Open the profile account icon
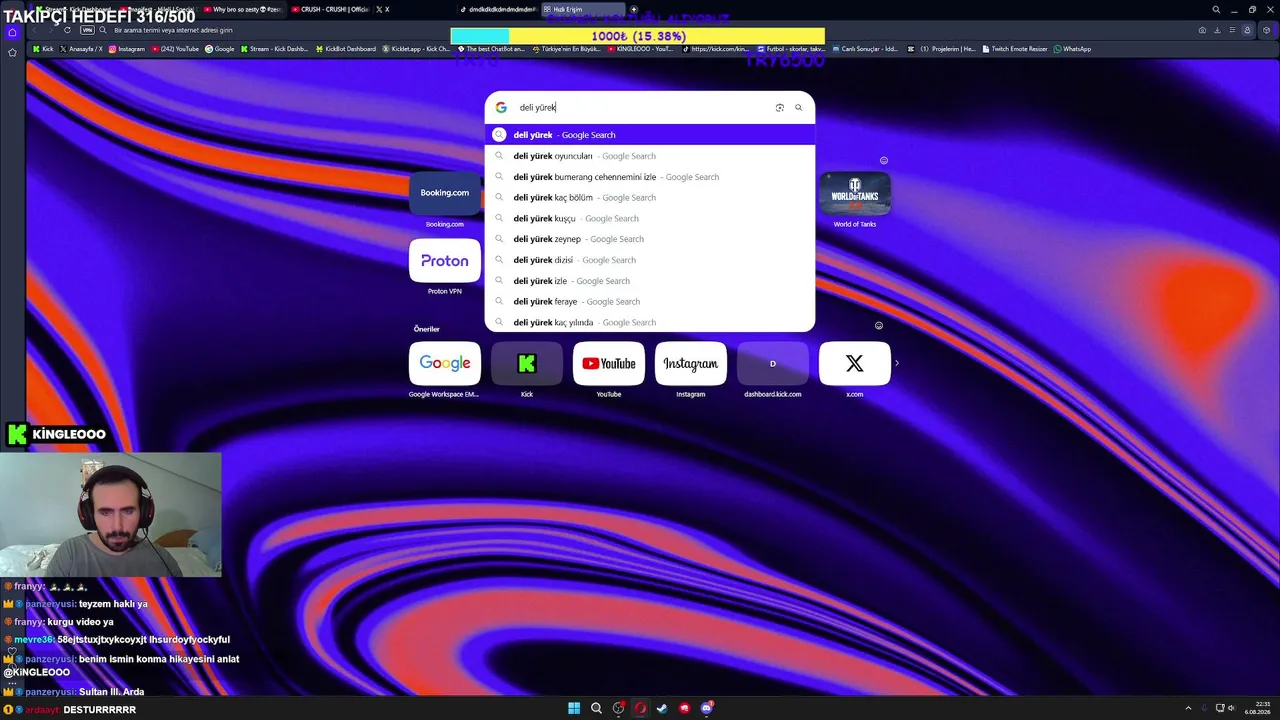The width and height of the screenshot is (1280, 720). click(1247, 30)
